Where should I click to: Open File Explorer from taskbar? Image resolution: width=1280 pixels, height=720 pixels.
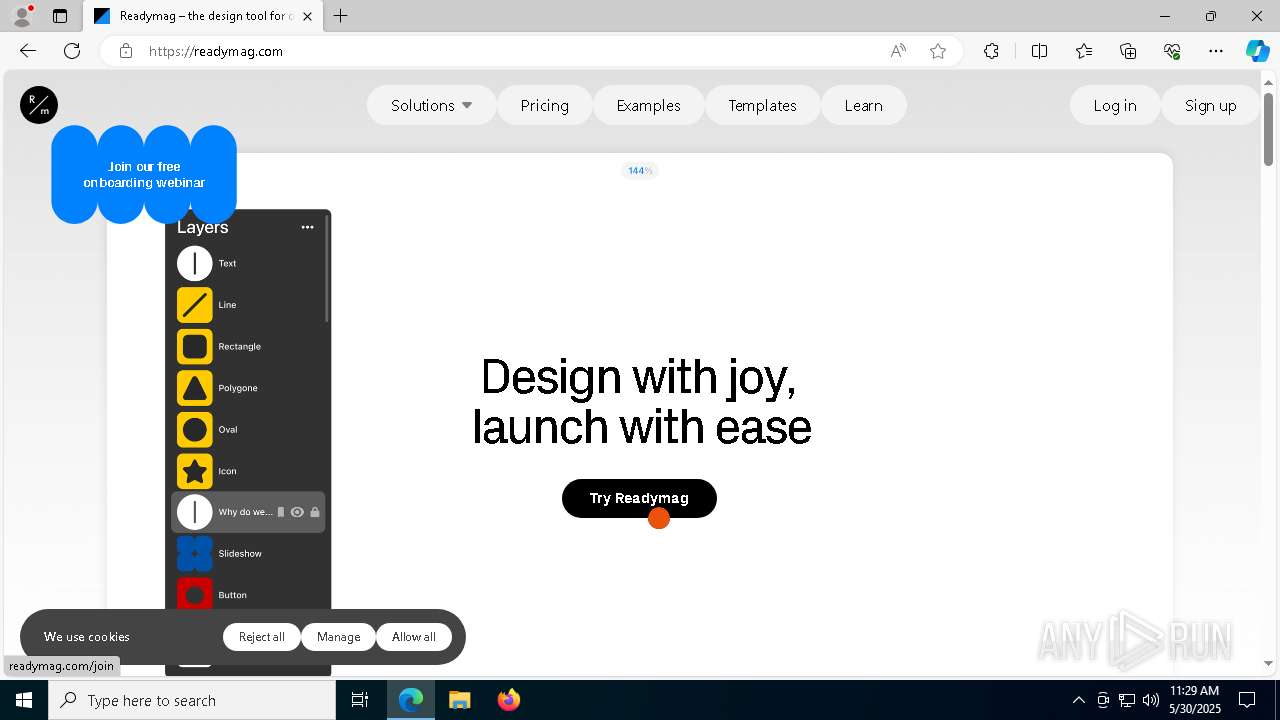[x=459, y=700]
